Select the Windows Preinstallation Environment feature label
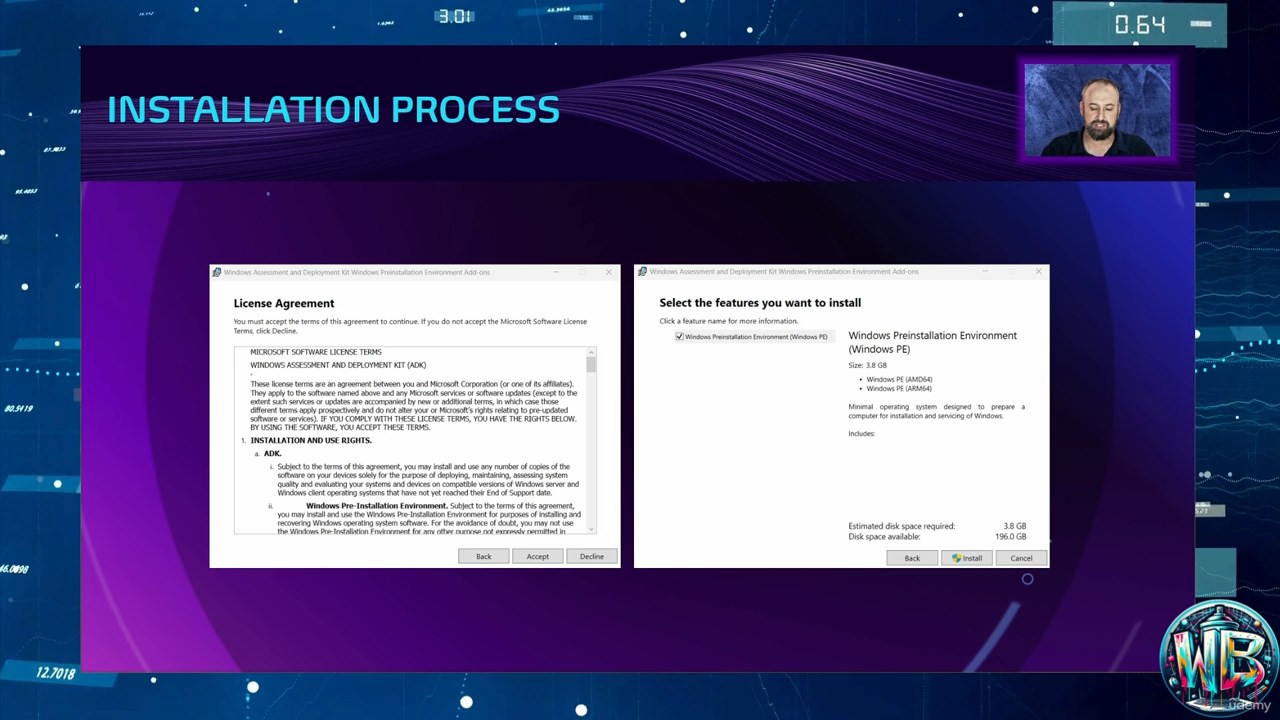The width and height of the screenshot is (1280, 720). pyautogui.click(x=756, y=337)
